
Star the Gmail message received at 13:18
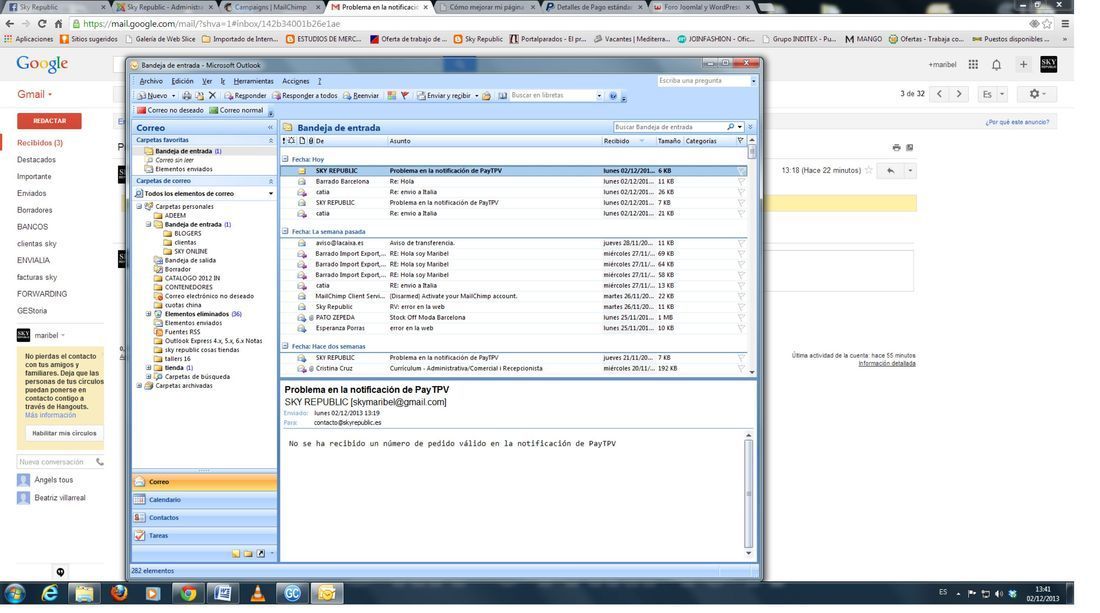(868, 170)
